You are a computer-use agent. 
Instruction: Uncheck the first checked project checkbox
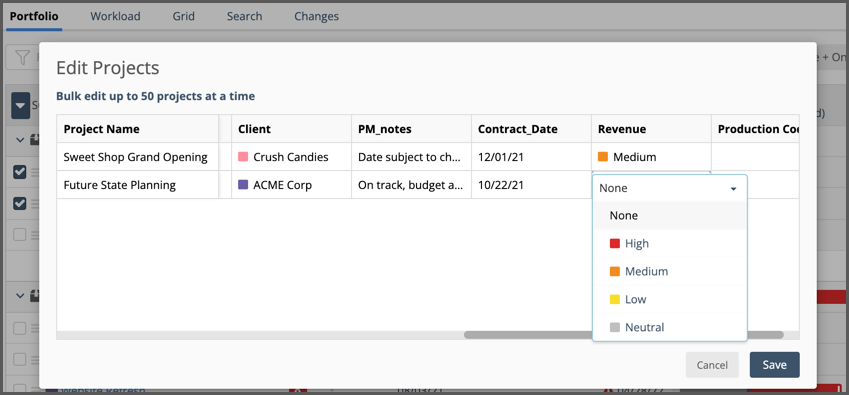(x=19, y=172)
